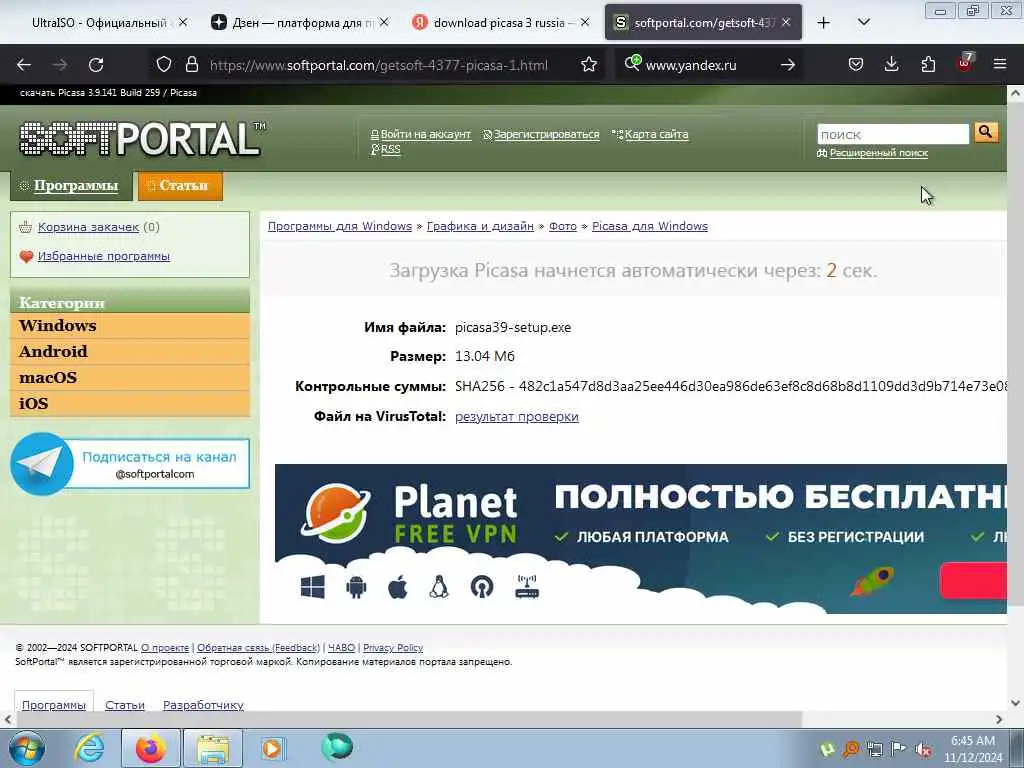The height and width of the screenshot is (768, 1024).
Task: Click the www.yandex.ru search box
Action: [709, 65]
